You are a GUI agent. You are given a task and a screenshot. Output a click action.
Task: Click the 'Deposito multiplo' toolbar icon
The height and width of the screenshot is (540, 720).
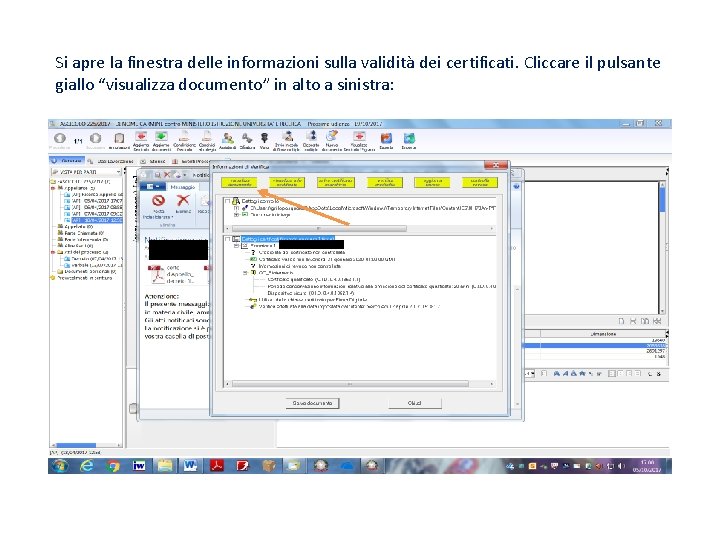tap(311, 136)
